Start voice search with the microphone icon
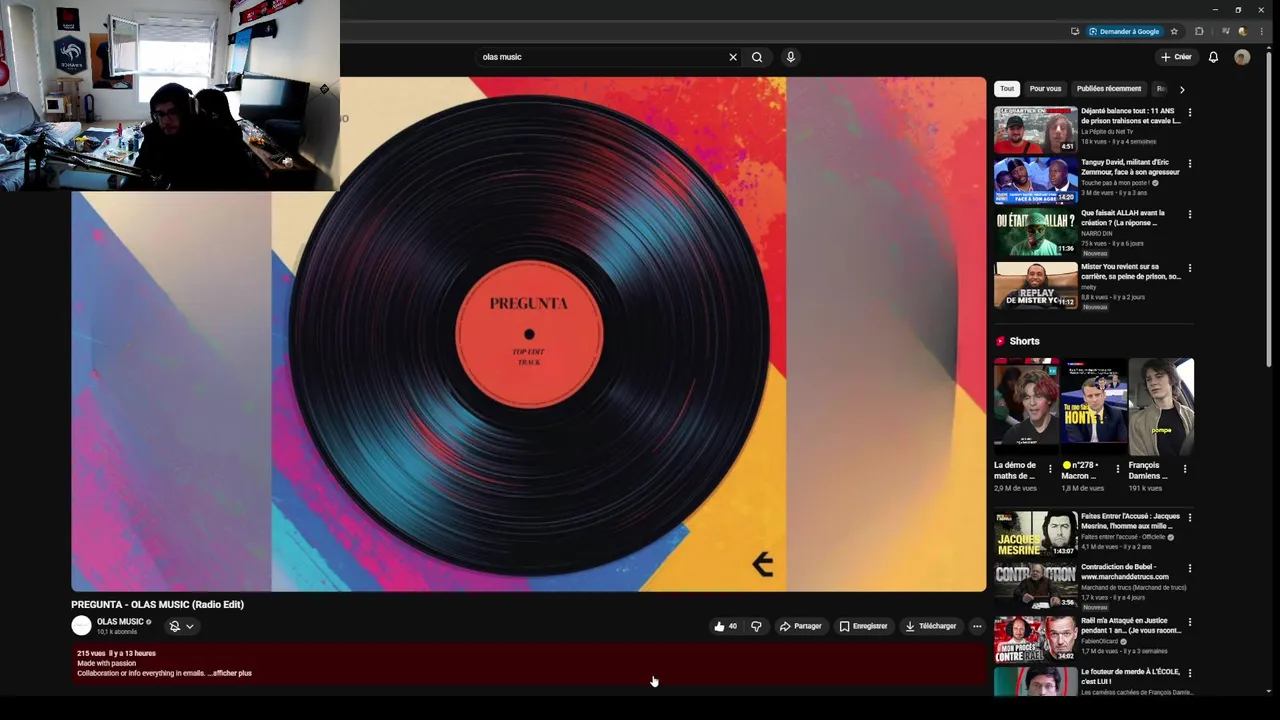 [x=790, y=57]
